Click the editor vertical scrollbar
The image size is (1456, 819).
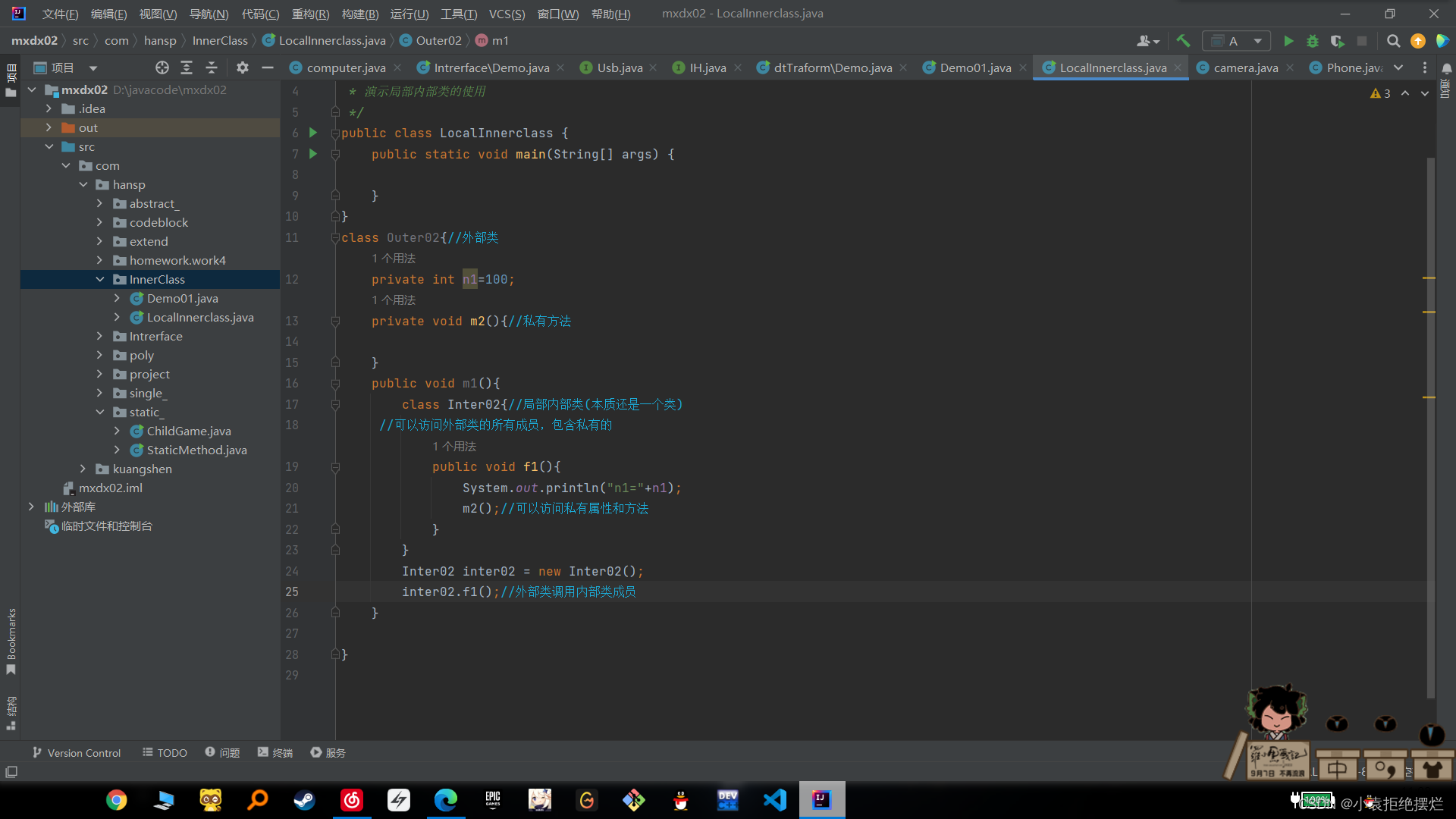1430,428
